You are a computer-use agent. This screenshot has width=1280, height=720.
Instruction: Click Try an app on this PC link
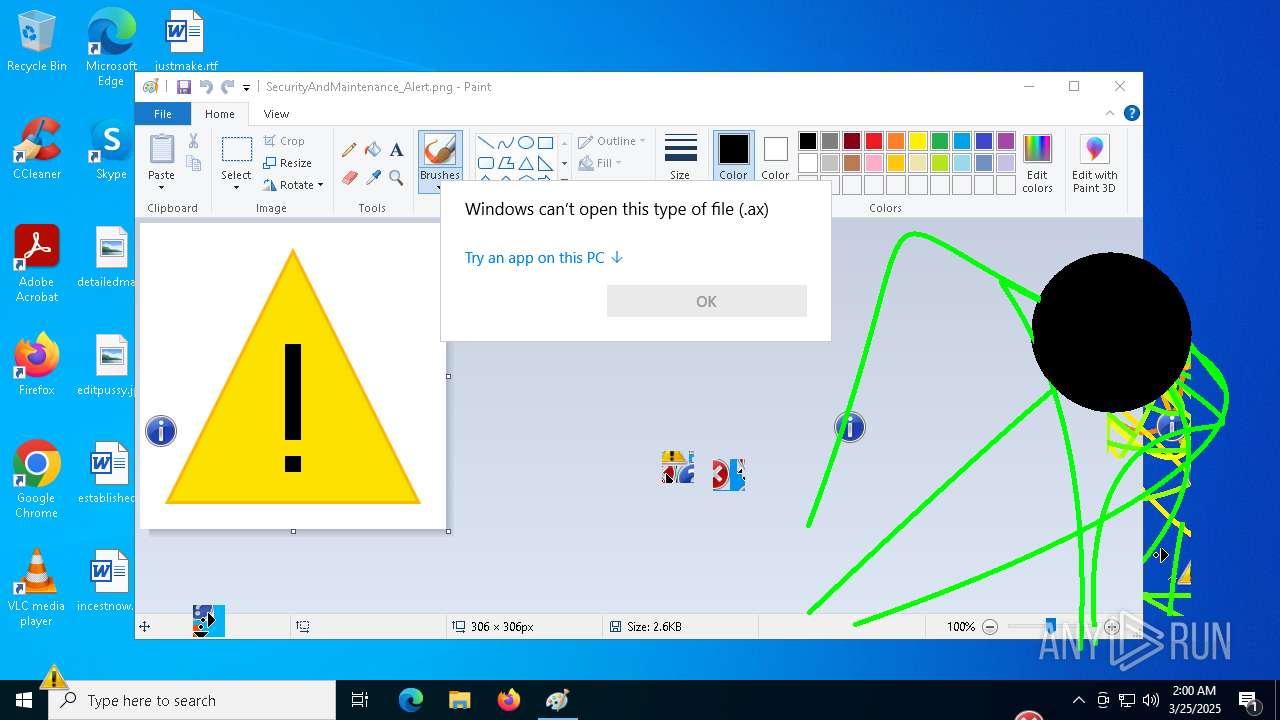pyautogui.click(x=544, y=258)
